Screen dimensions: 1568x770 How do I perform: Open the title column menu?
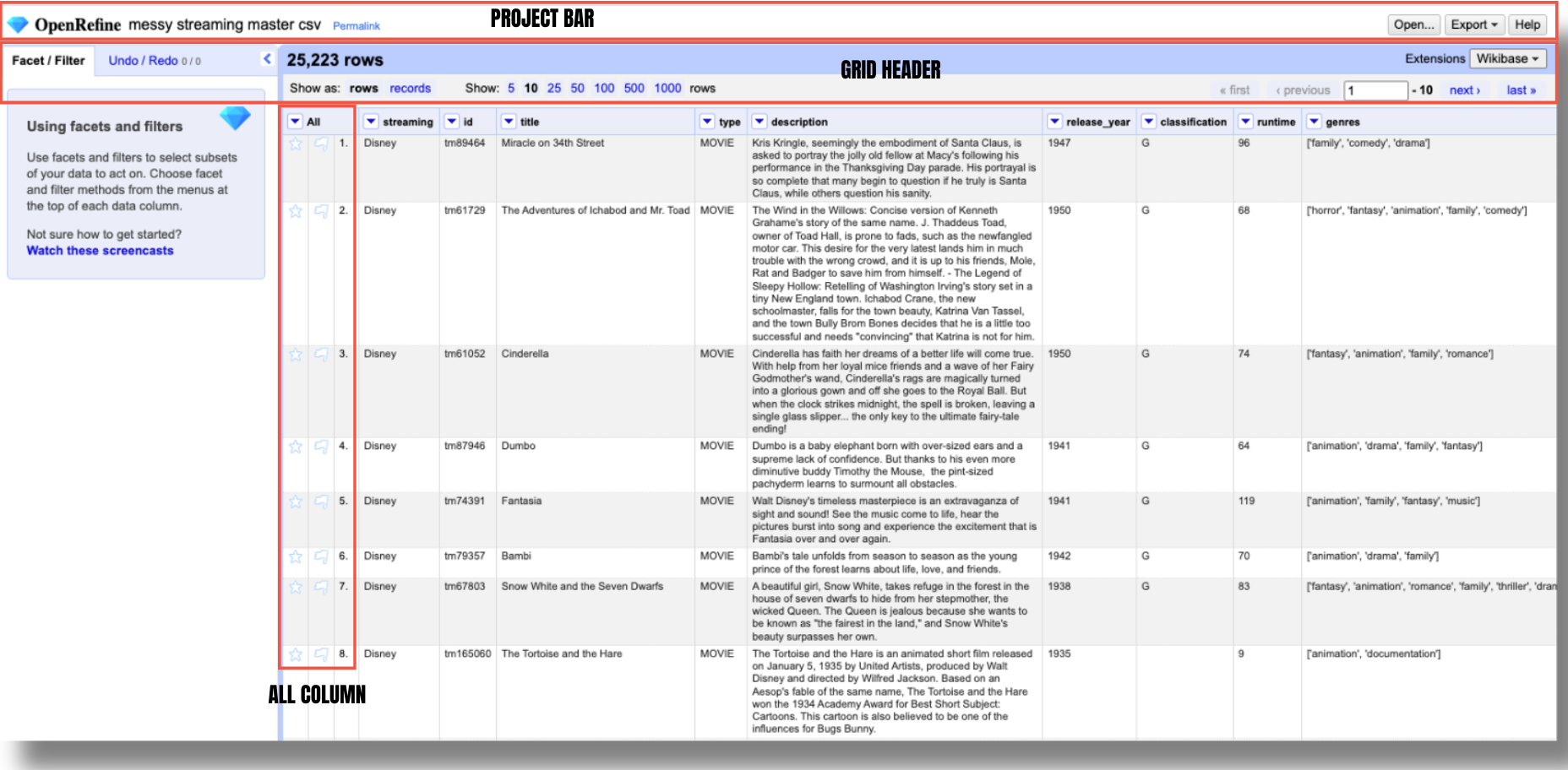coord(509,122)
